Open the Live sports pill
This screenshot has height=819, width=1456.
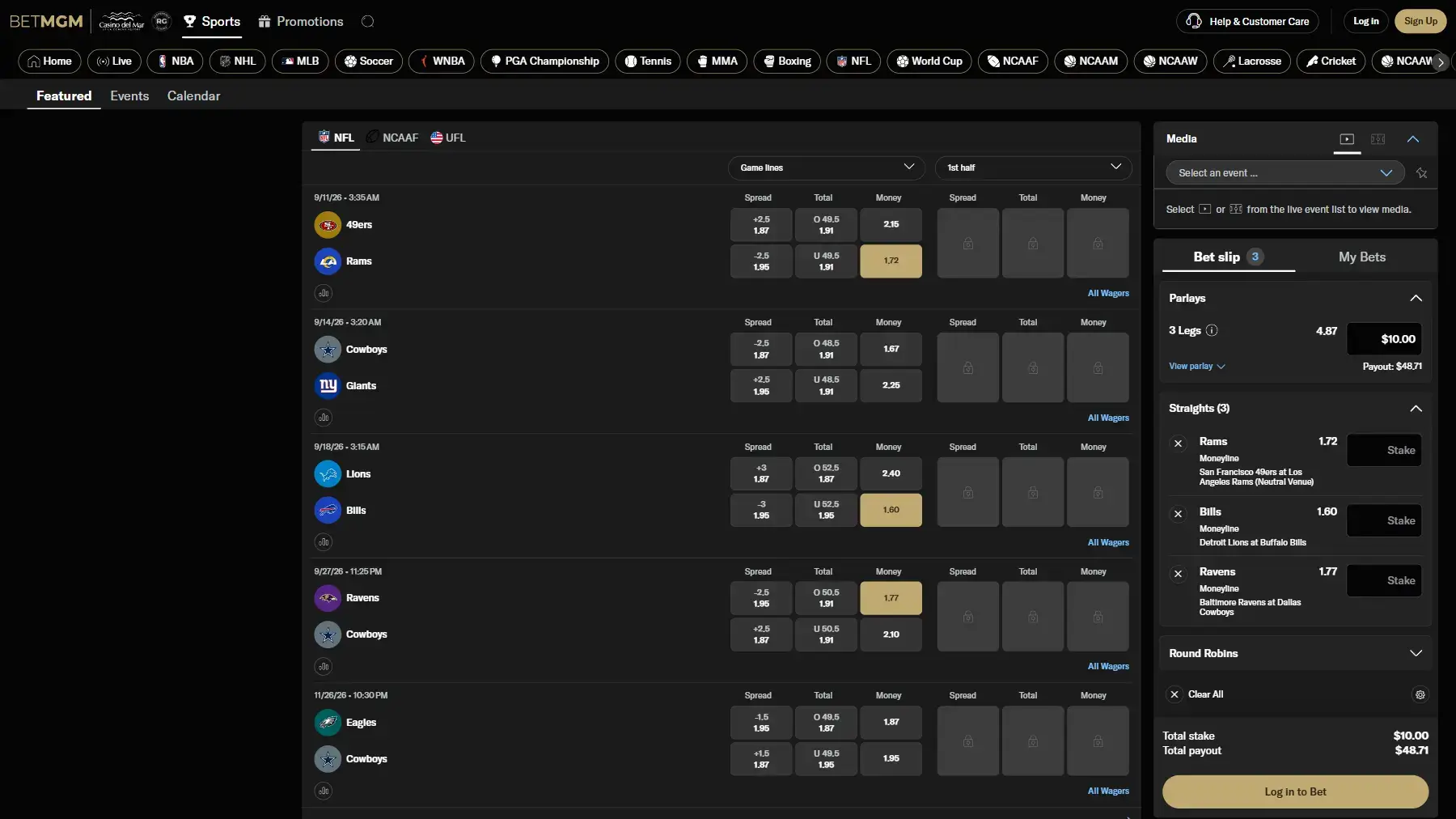[114, 62]
